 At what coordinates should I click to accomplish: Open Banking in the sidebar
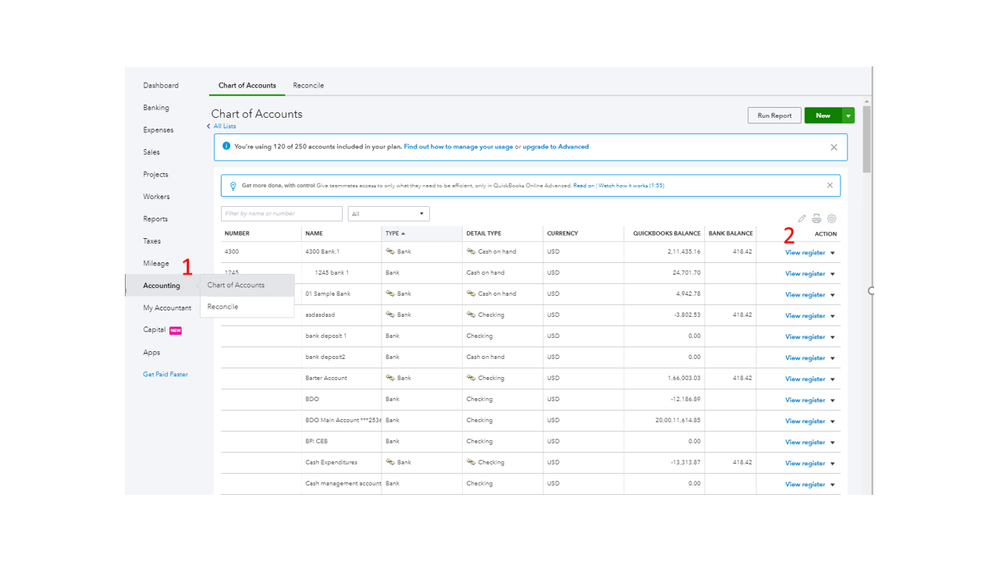pos(156,108)
